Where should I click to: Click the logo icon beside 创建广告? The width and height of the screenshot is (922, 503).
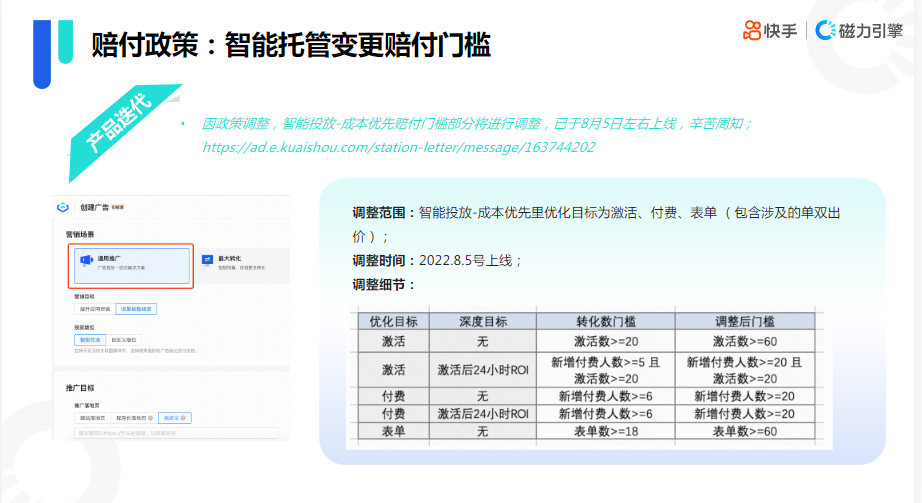[x=63, y=207]
